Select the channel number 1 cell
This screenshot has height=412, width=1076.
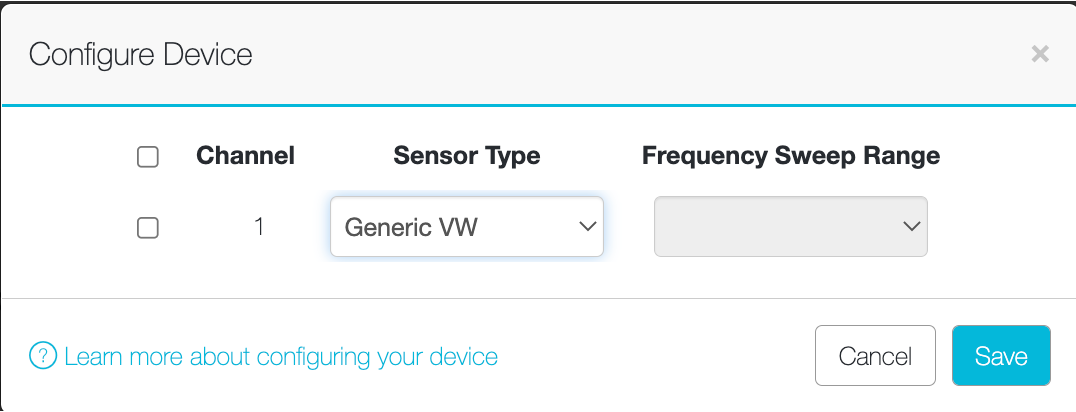259,227
